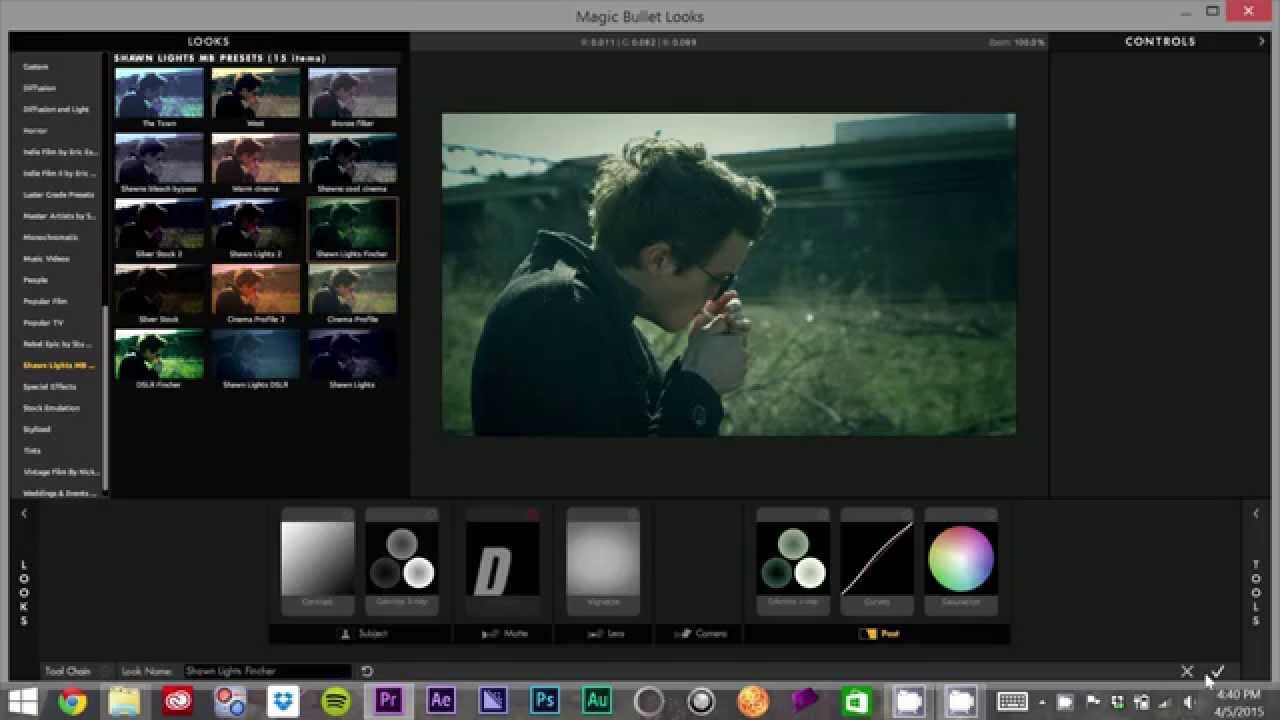Apply the Bronze Filter preset thumbnail
Viewport: 1280px width, 720px height.
pyautogui.click(x=352, y=93)
